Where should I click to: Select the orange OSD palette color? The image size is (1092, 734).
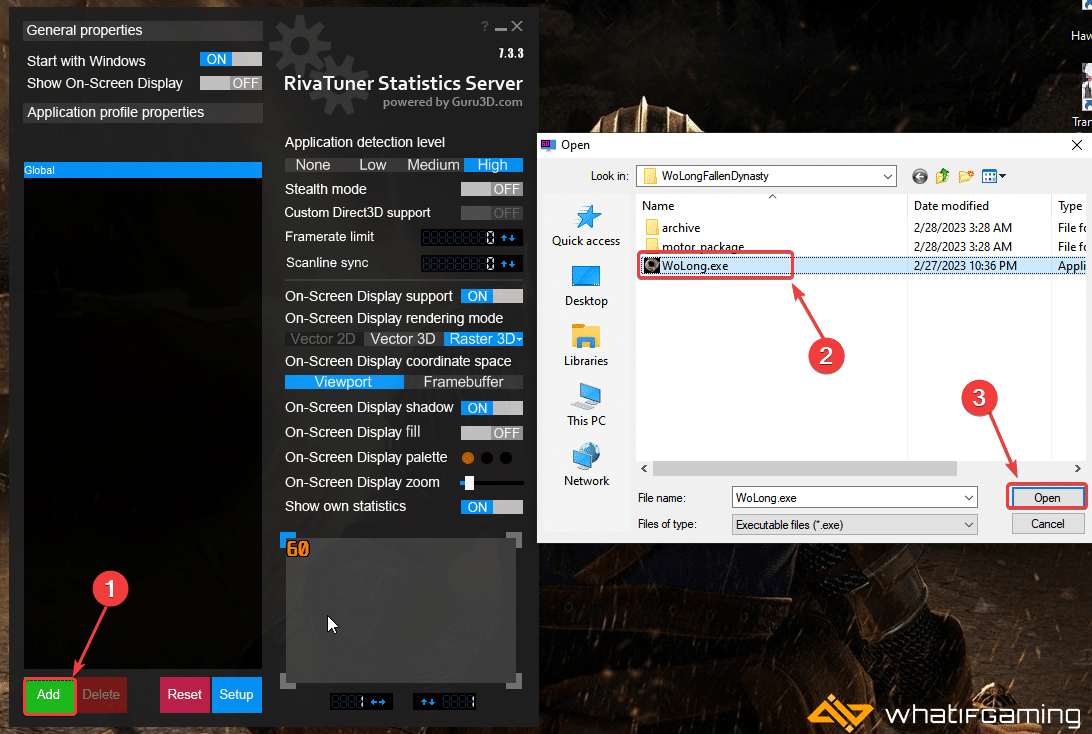[x=468, y=458]
